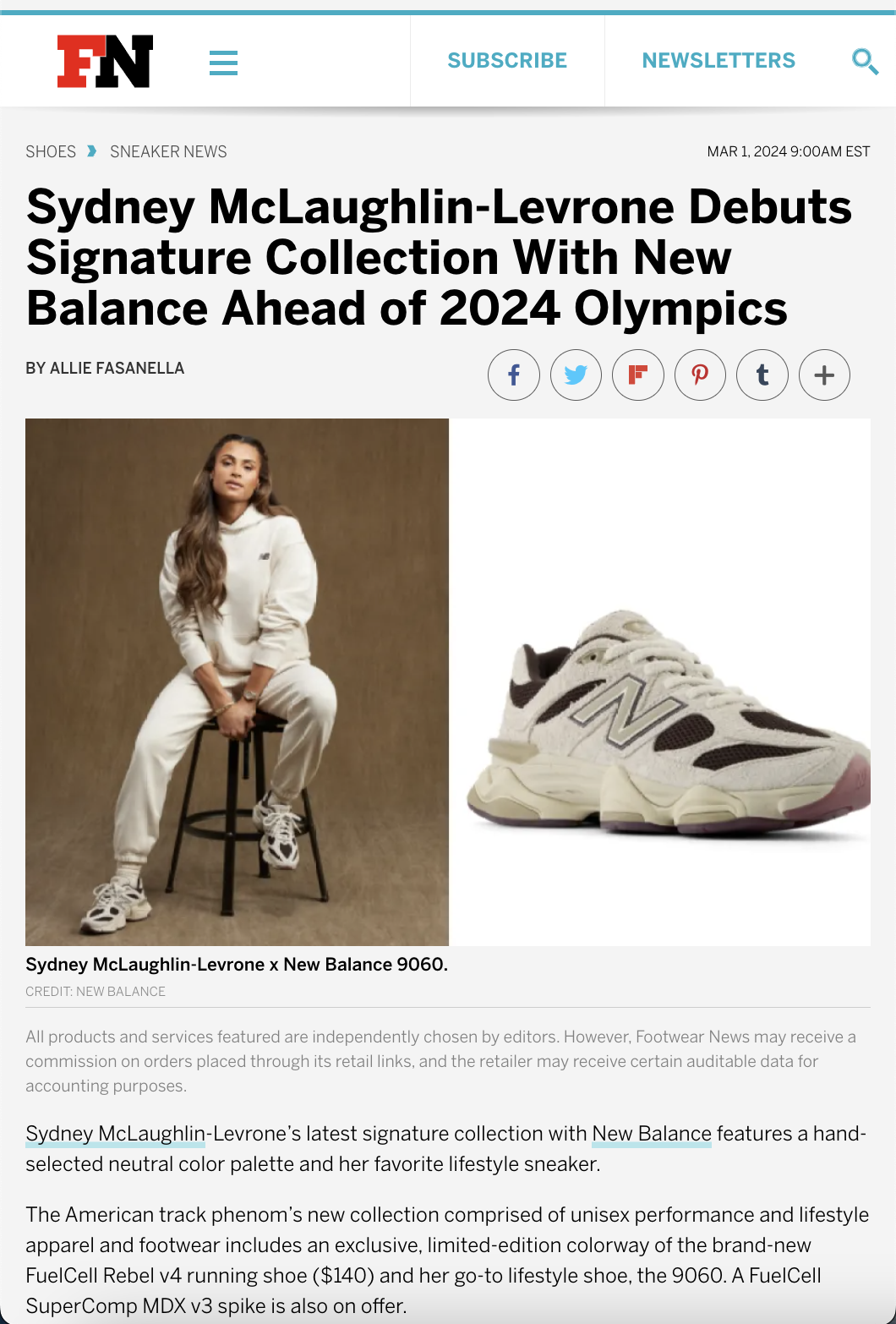Share article on Twitter
The height and width of the screenshot is (1324, 896).
(576, 375)
